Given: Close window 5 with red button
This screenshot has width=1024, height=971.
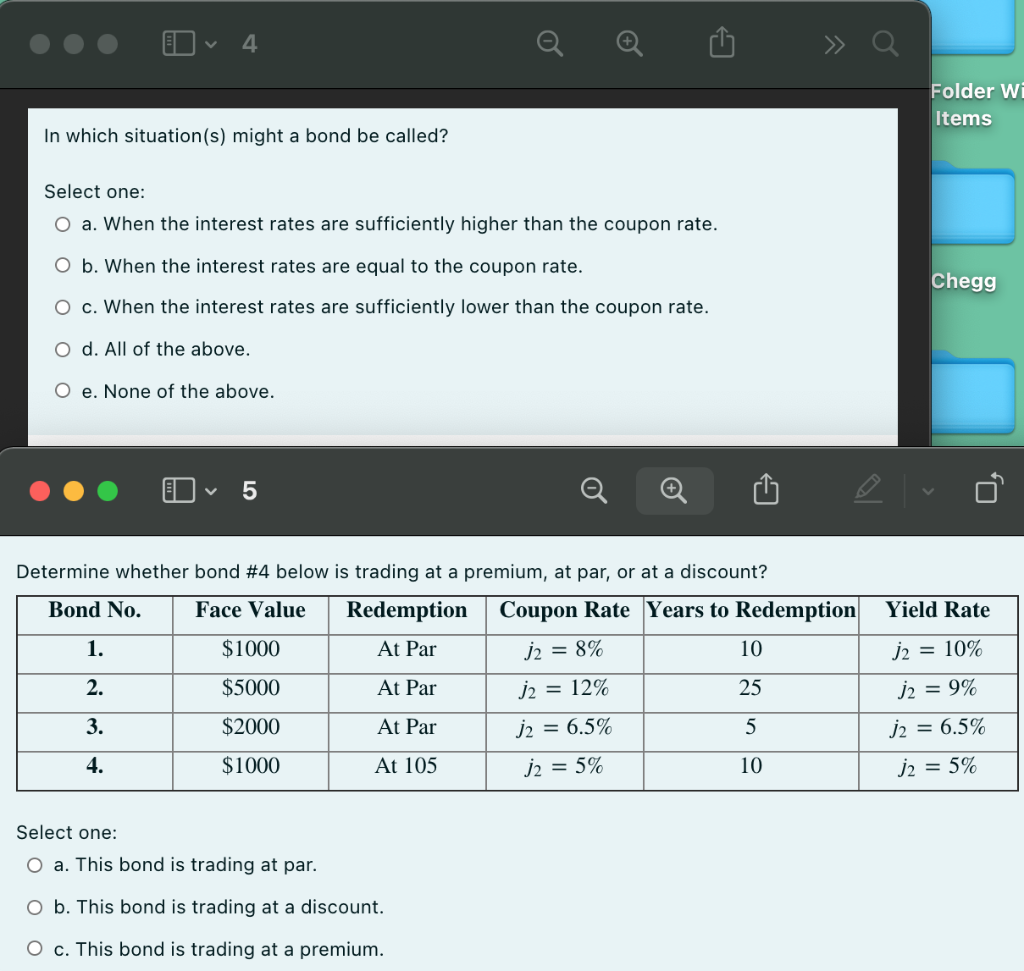Looking at the screenshot, I should [x=40, y=490].
